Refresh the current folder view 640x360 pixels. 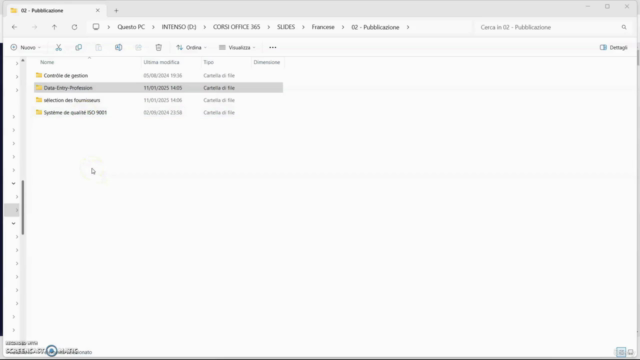(74, 27)
